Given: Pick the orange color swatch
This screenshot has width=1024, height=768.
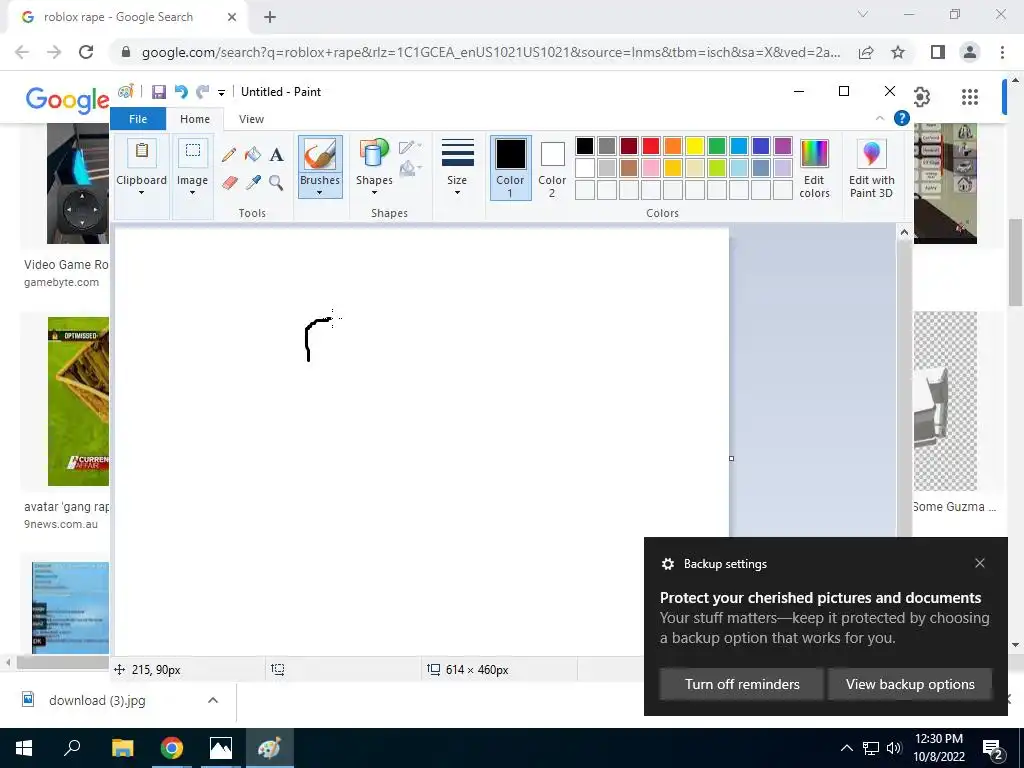Looking at the screenshot, I should 673,146.
